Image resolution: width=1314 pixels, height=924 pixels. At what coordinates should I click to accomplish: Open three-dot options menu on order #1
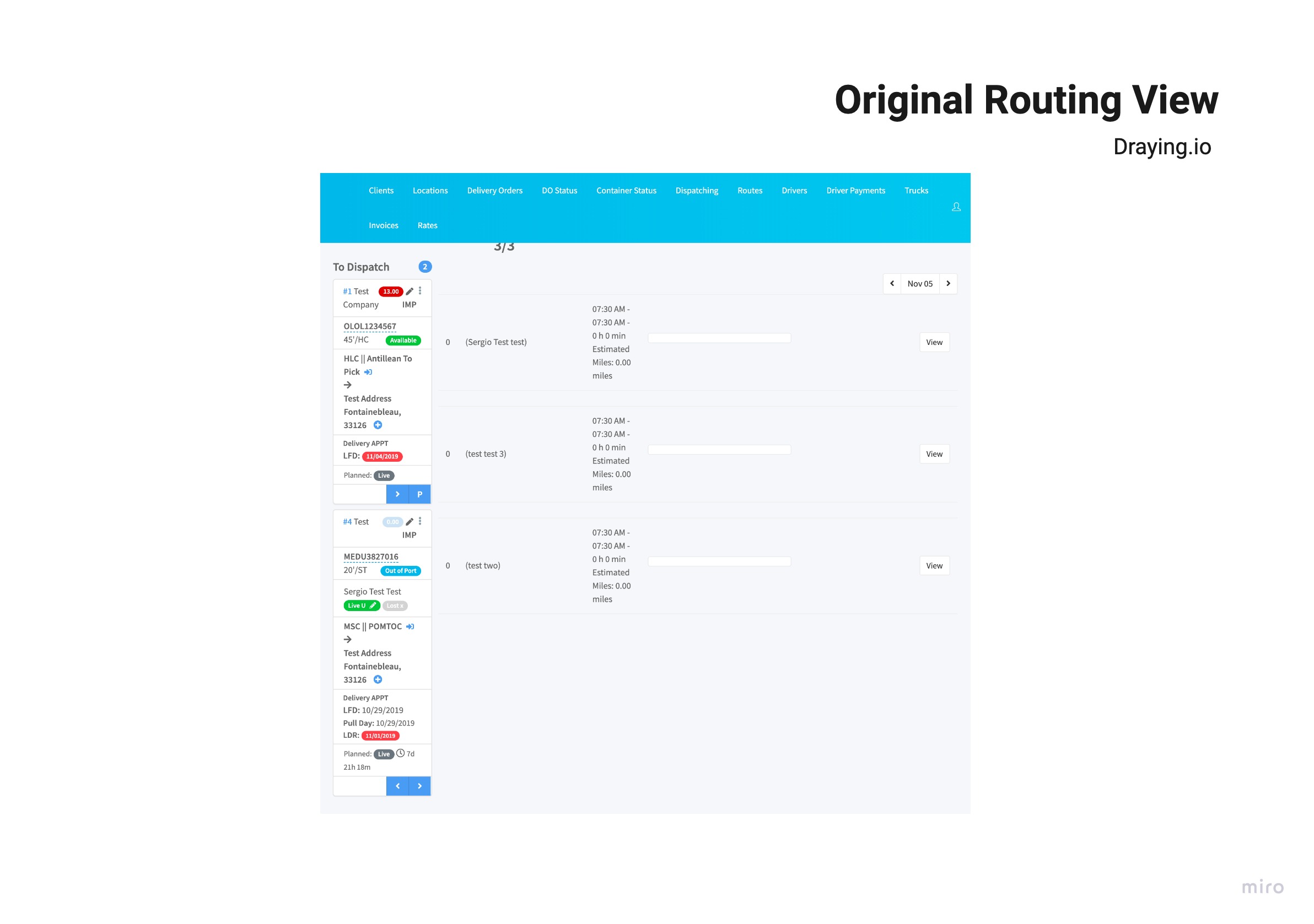tap(420, 291)
